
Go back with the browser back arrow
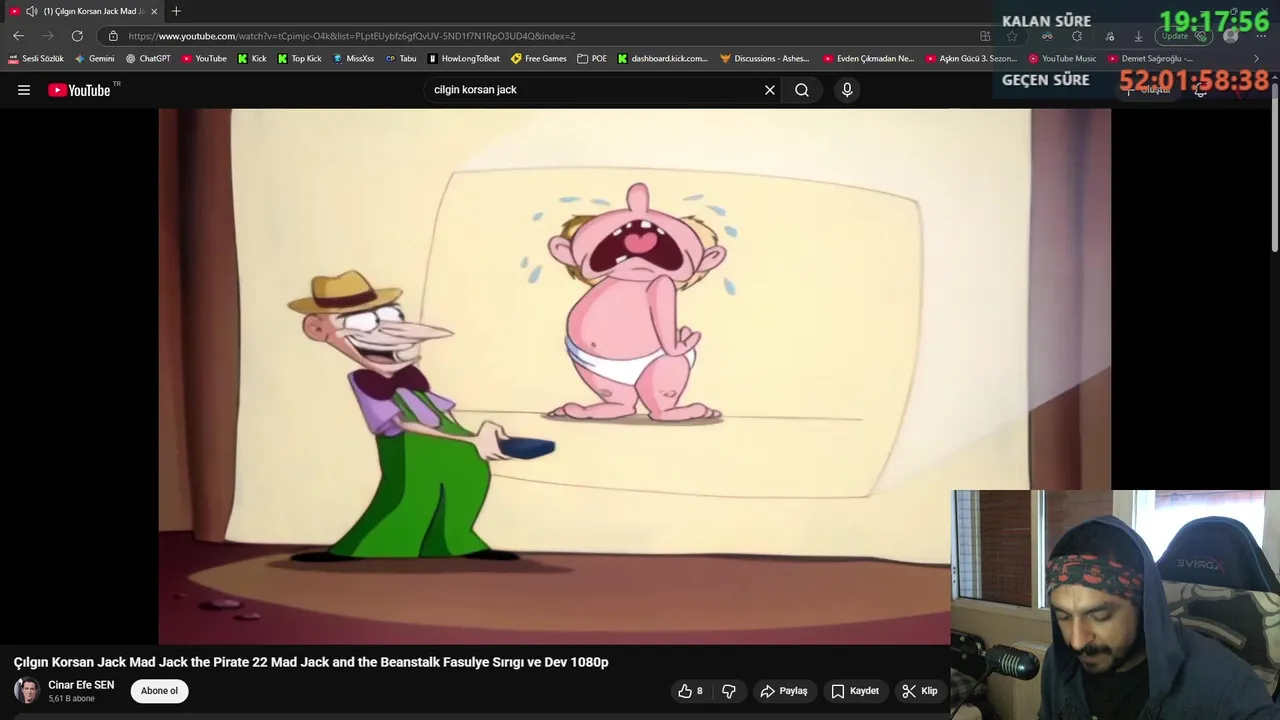[x=18, y=36]
